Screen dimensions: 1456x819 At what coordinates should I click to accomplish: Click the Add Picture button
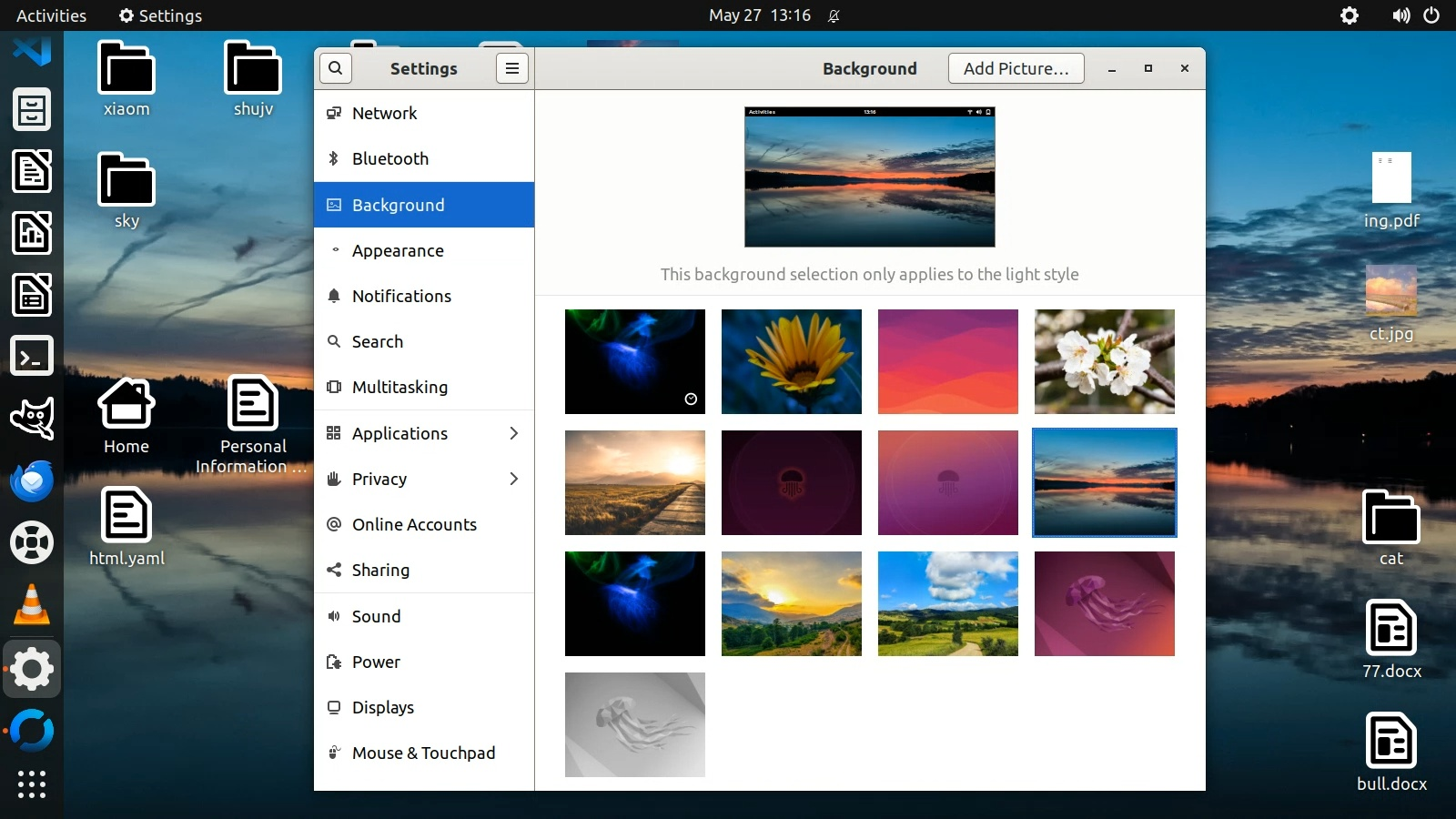[x=1016, y=68]
